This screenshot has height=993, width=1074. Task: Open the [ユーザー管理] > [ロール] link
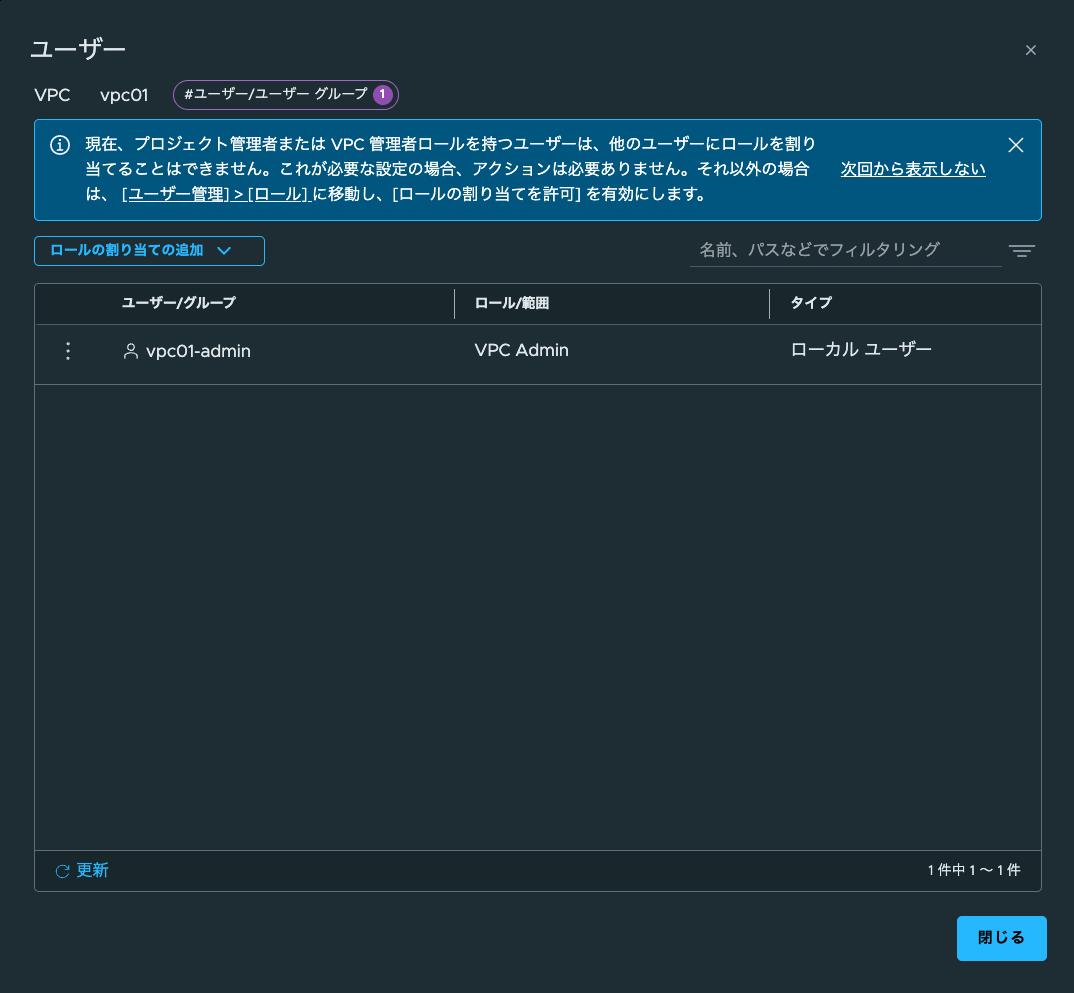click(216, 194)
